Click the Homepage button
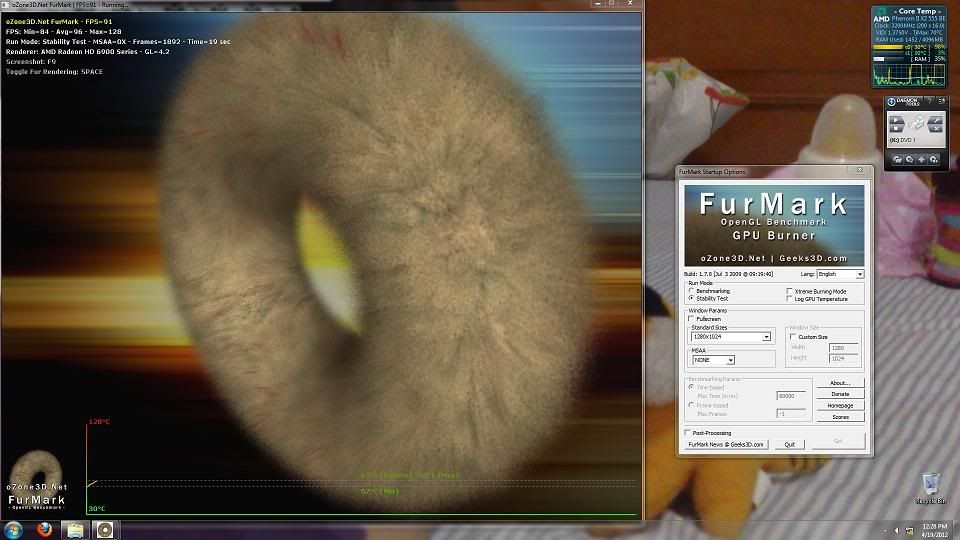The image size is (960, 540). (840, 405)
